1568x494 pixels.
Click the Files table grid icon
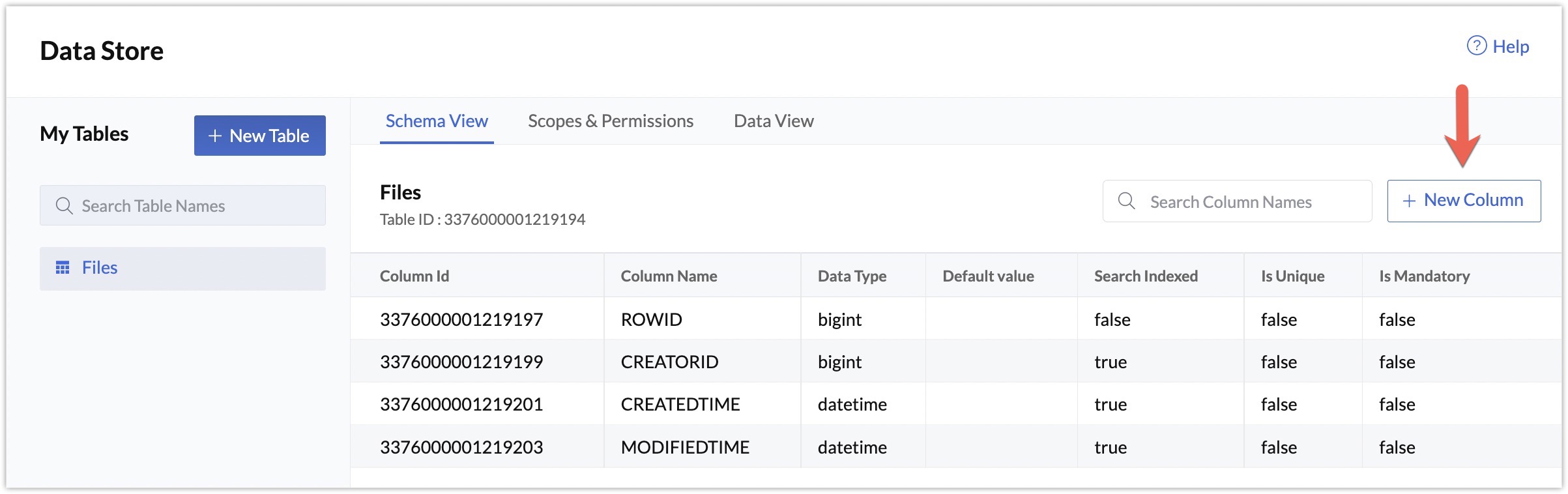pyautogui.click(x=63, y=268)
